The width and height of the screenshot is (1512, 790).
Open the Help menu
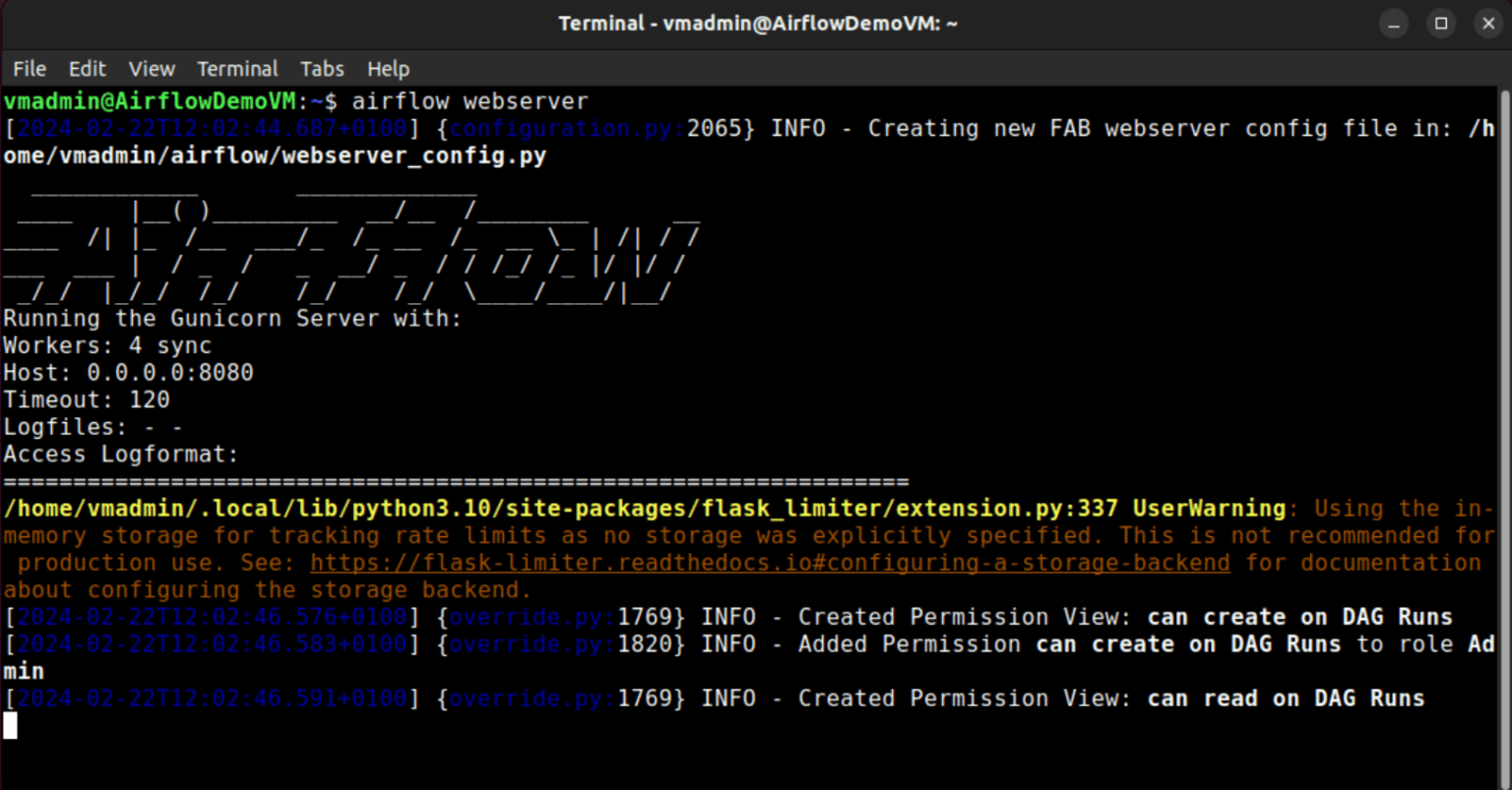pyautogui.click(x=388, y=68)
